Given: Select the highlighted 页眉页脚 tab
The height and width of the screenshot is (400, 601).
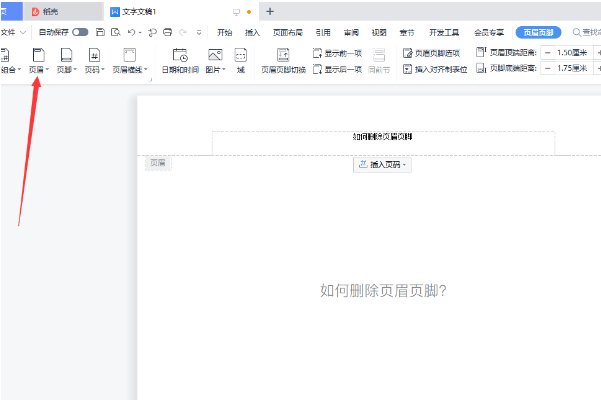Looking at the screenshot, I should tap(538, 33).
